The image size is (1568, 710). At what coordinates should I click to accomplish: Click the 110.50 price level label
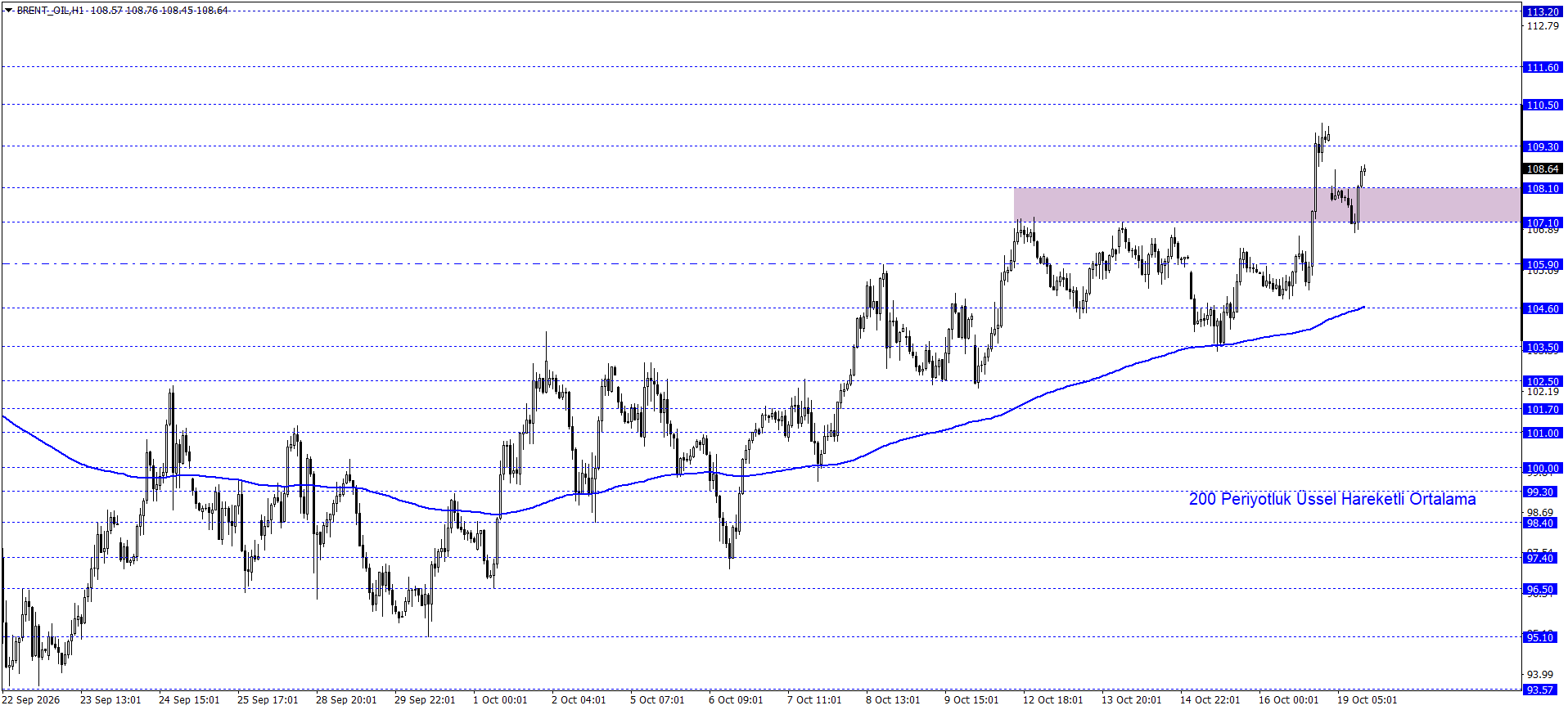(1542, 105)
